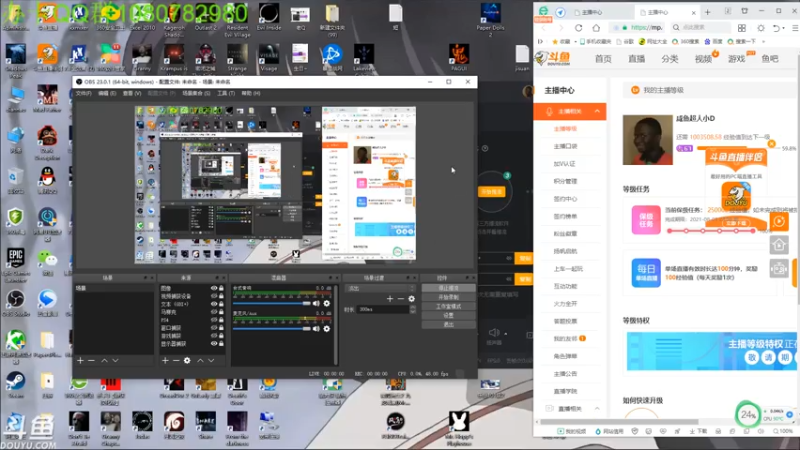Toggle visibility of the 显示器捕获 source
800x450 pixels.
pos(214,343)
